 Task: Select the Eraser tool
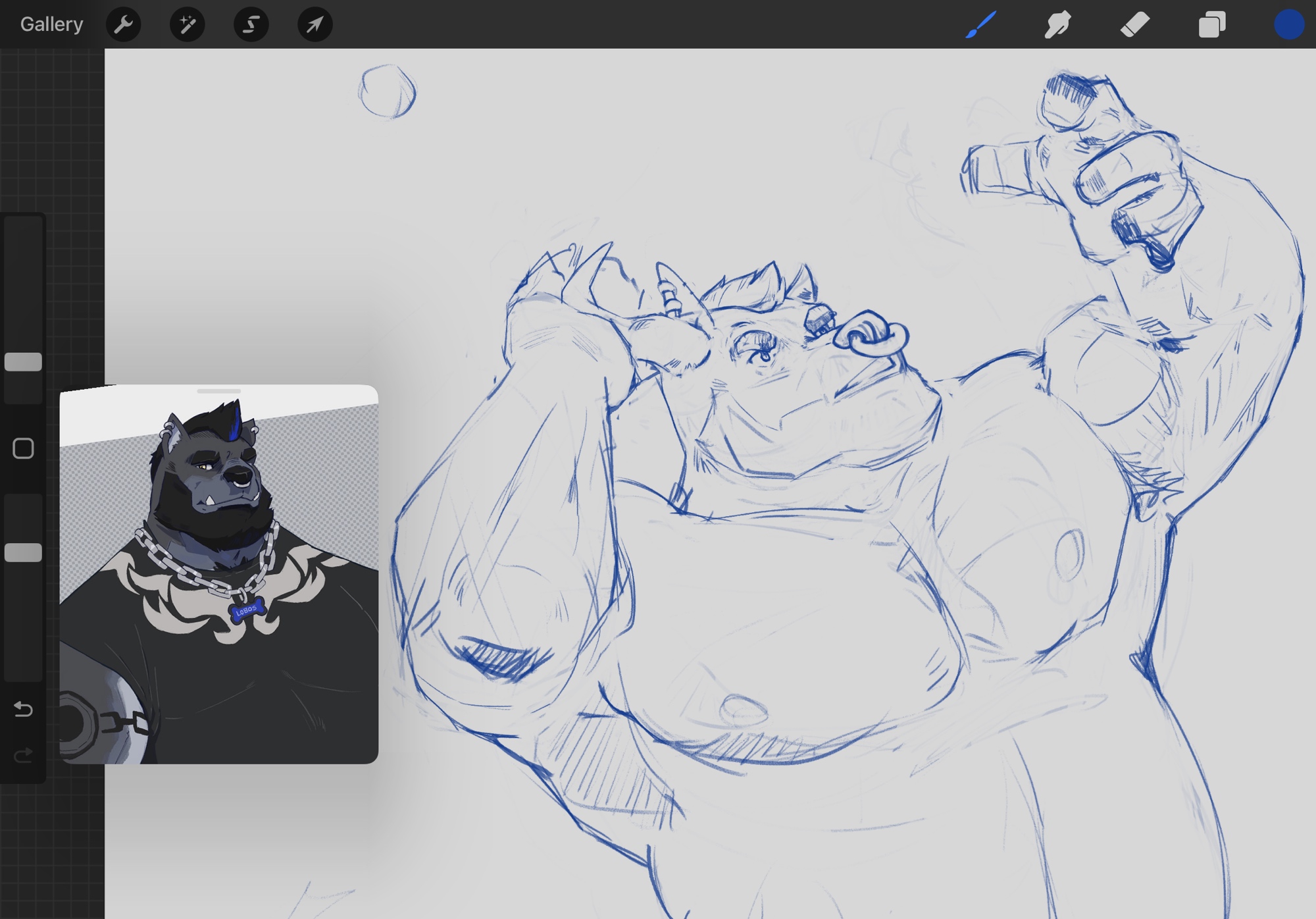1134,24
